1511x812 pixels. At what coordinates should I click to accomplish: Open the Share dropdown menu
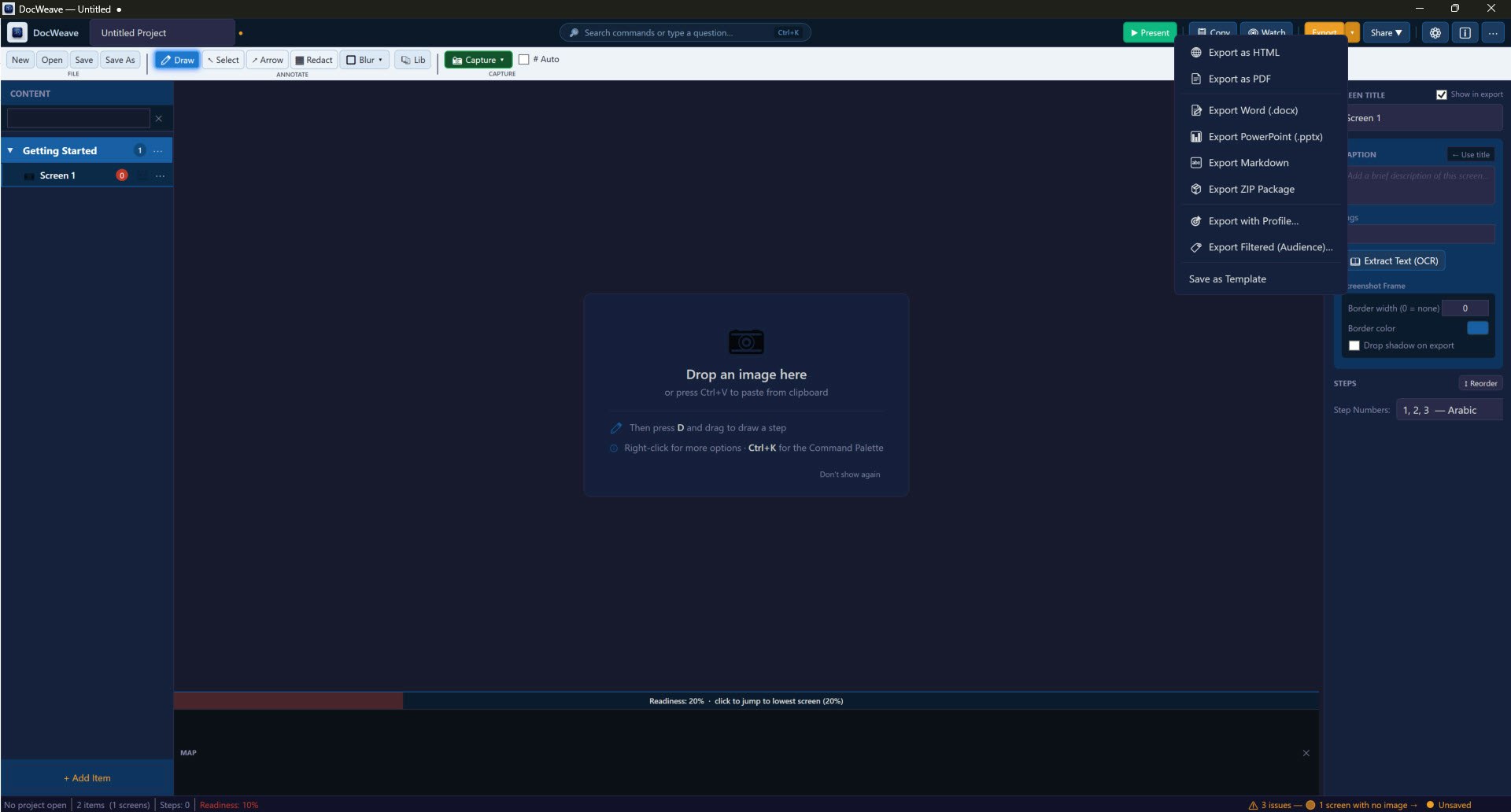(x=1386, y=33)
